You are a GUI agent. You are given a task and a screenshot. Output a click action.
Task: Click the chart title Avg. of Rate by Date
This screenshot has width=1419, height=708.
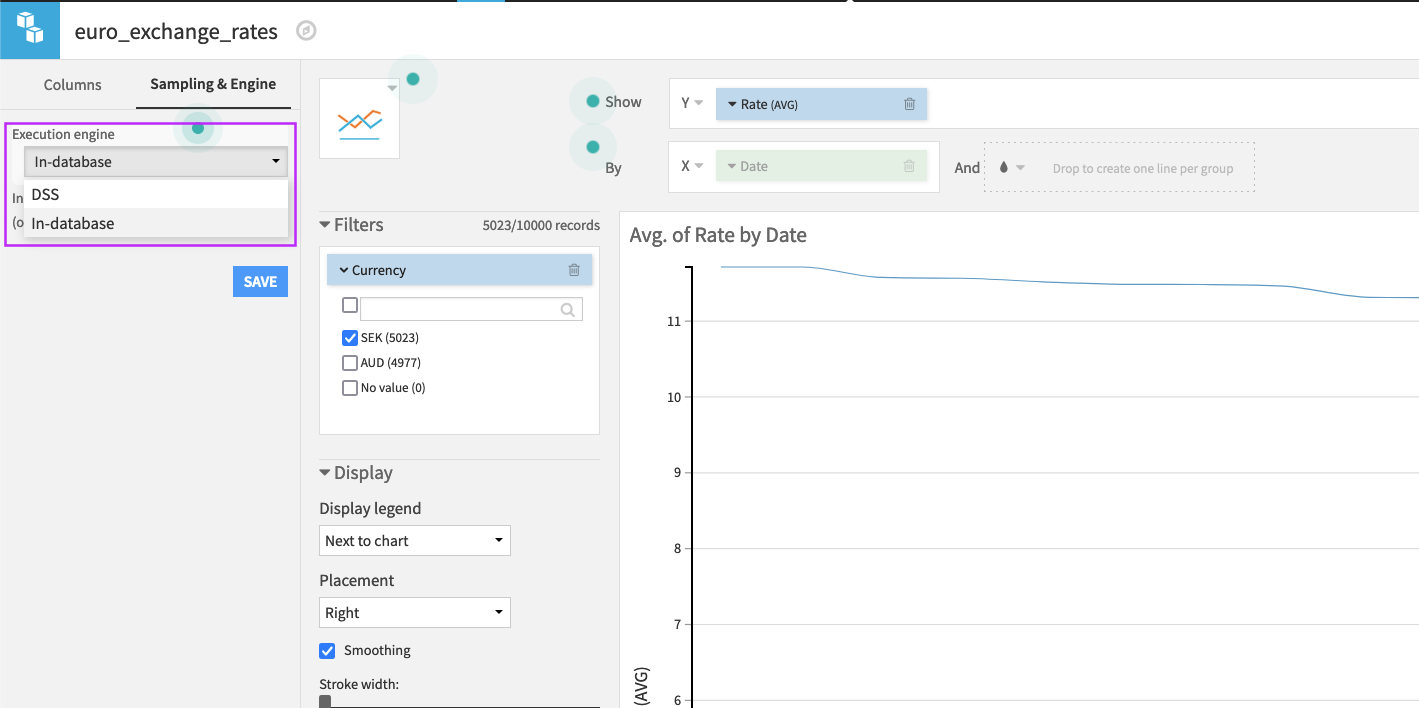click(x=718, y=235)
